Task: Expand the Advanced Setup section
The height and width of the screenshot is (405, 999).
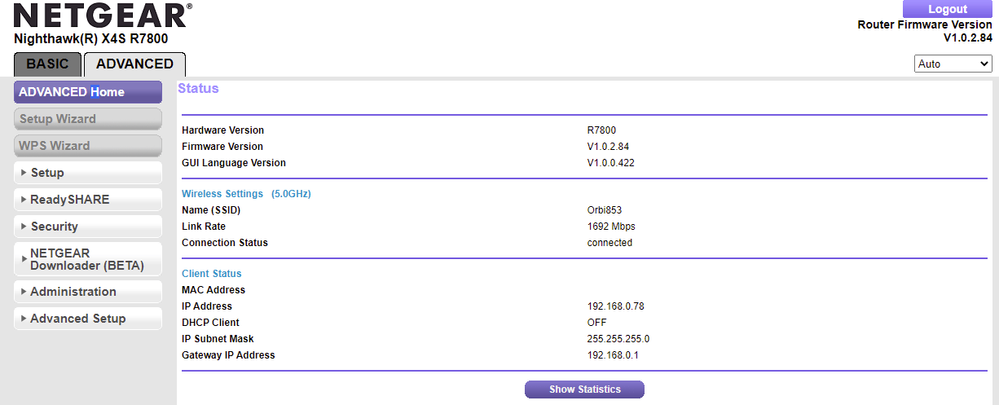Action: click(88, 318)
